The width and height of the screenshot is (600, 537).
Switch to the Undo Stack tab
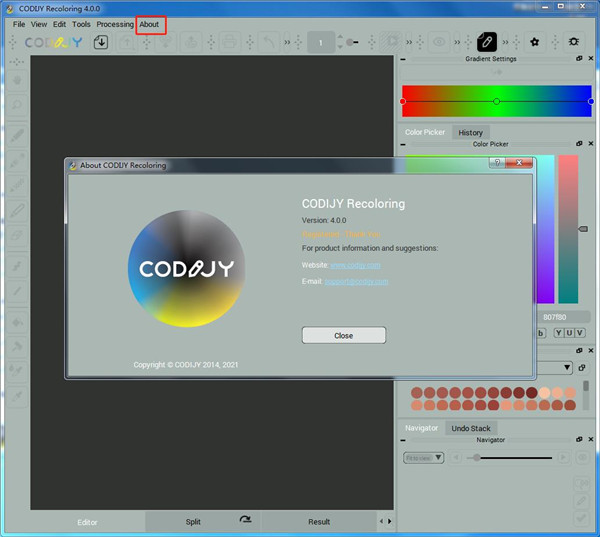[470, 428]
